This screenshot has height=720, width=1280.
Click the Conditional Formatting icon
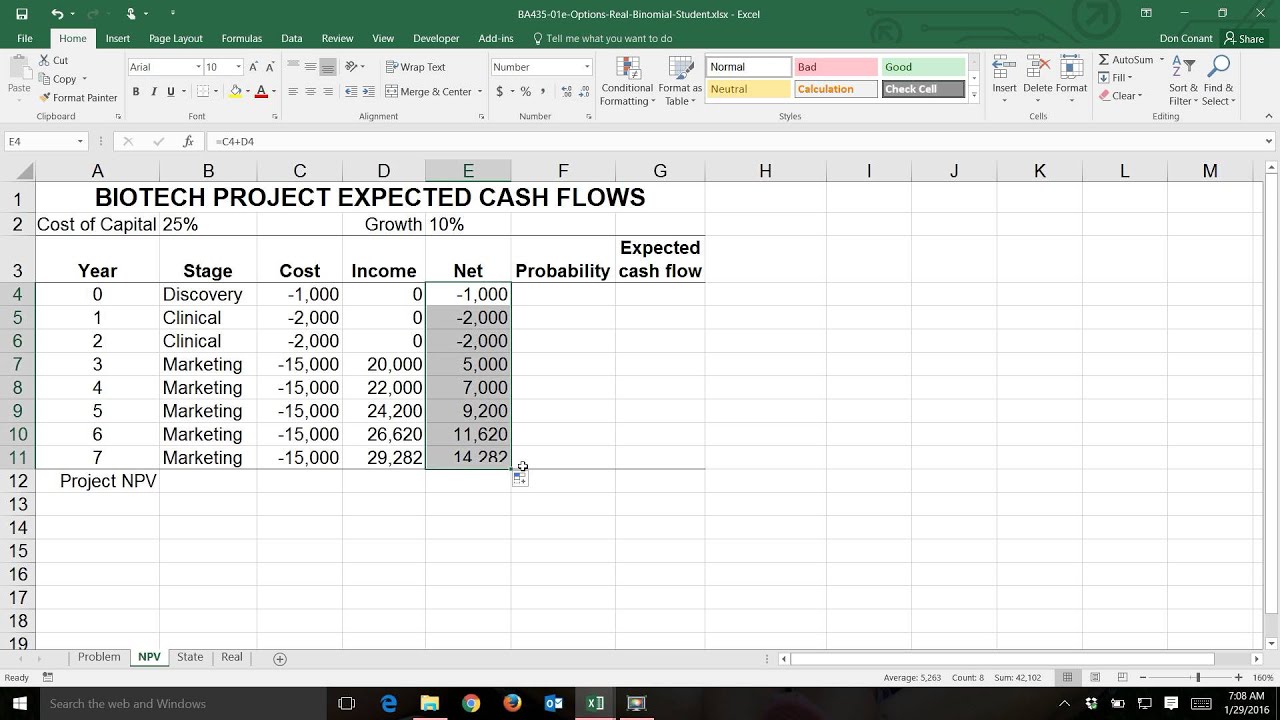[628, 70]
